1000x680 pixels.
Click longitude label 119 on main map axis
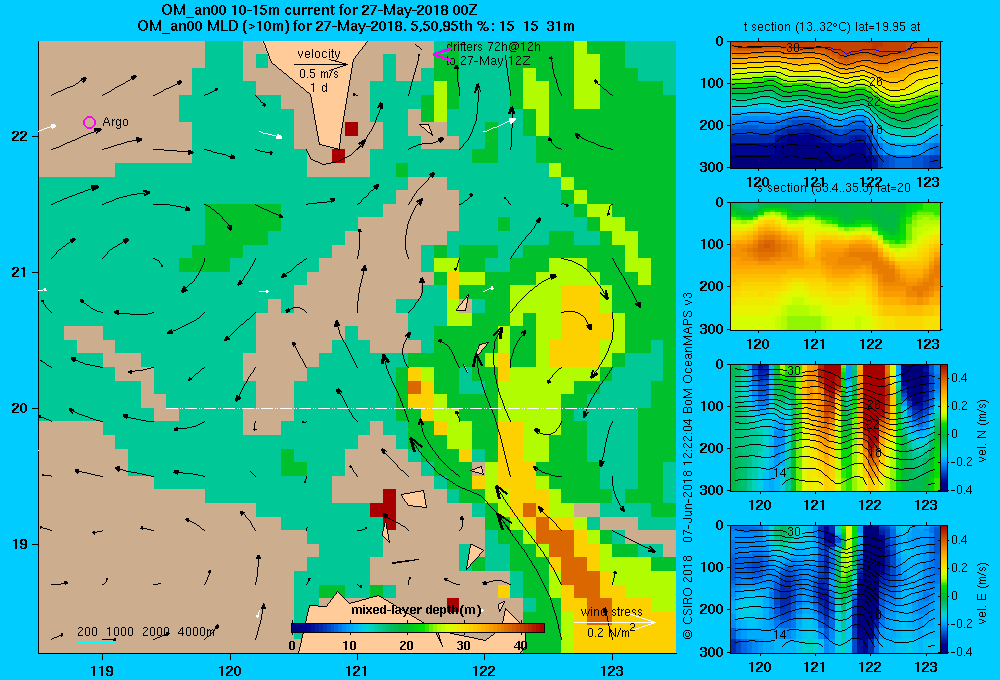point(103,670)
